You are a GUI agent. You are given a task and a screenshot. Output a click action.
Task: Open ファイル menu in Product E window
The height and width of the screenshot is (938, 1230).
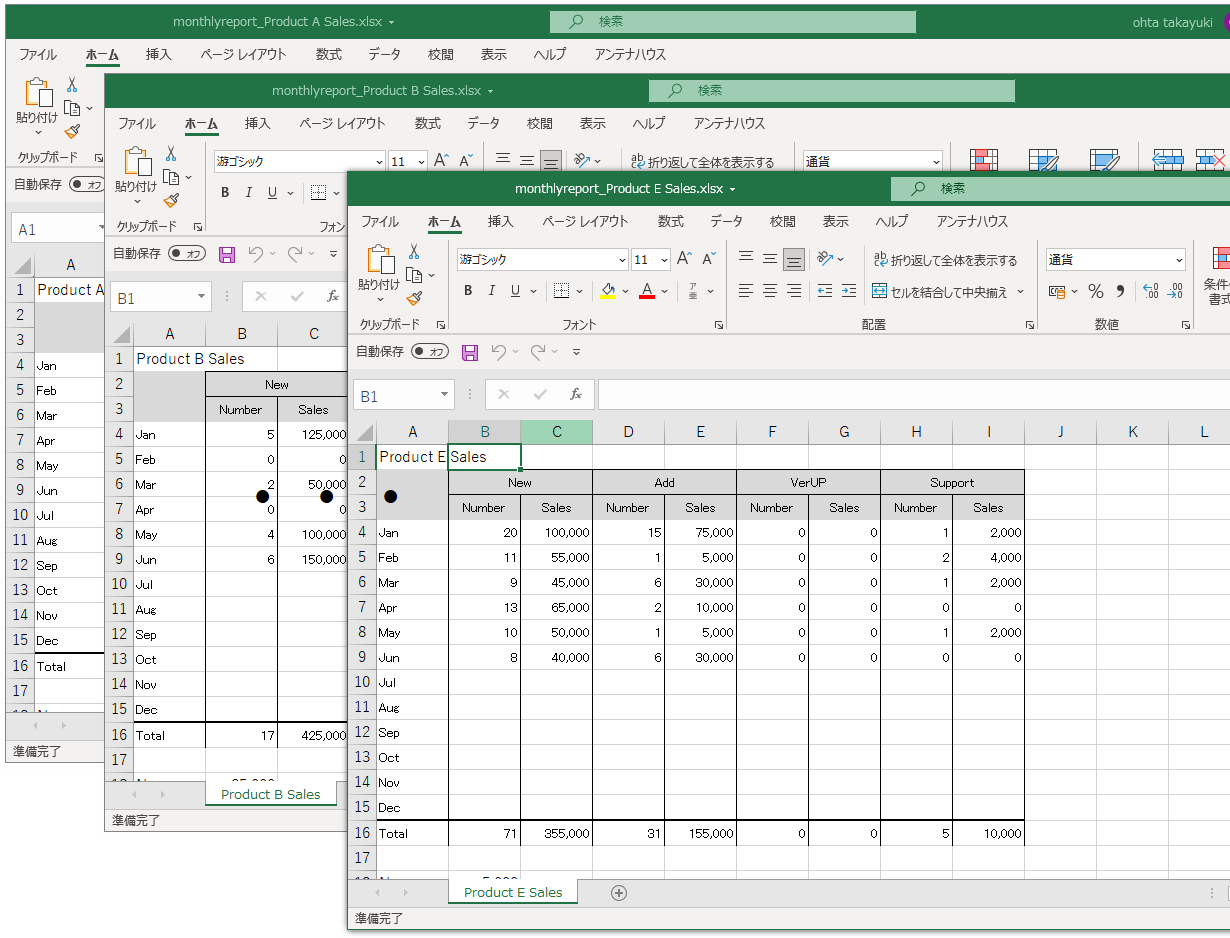pyautogui.click(x=380, y=222)
